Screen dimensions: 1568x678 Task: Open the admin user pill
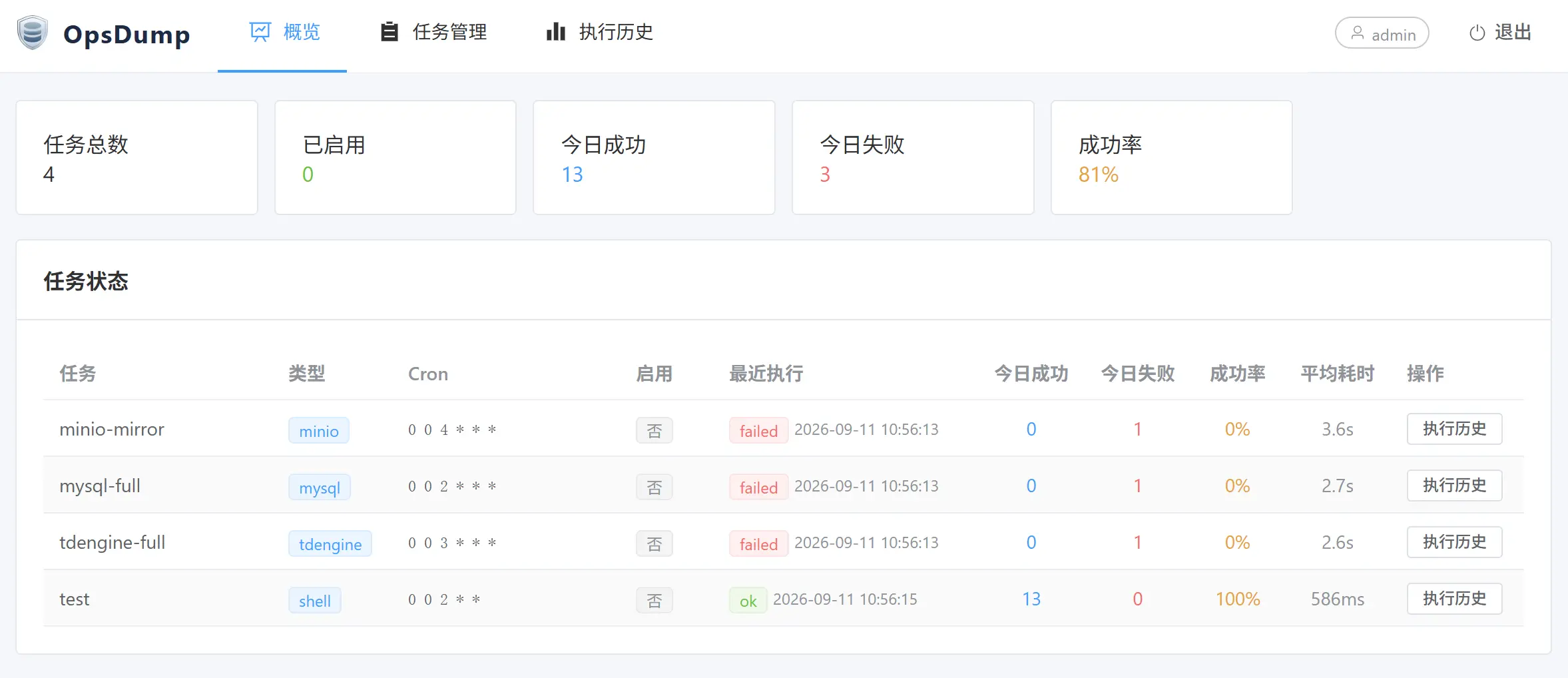[1382, 33]
